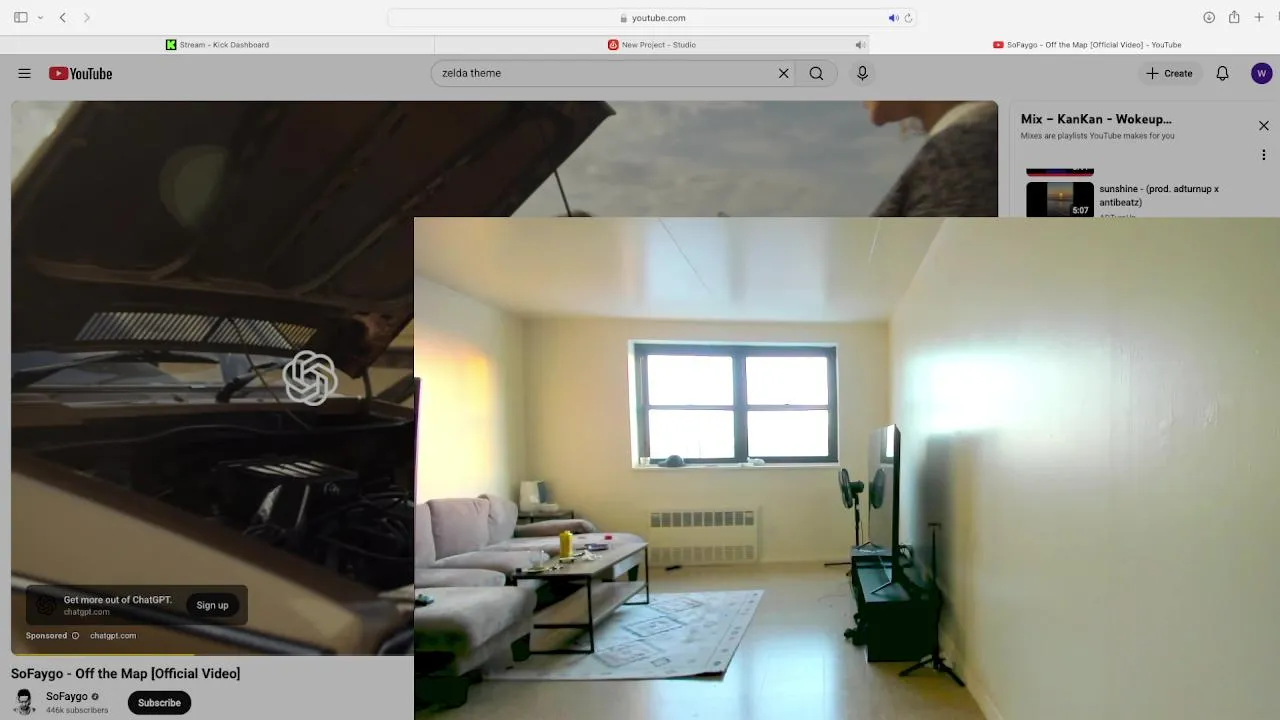Click the Sponsored info icon
The width and height of the screenshot is (1280, 720).
click(x=75, y=636)
